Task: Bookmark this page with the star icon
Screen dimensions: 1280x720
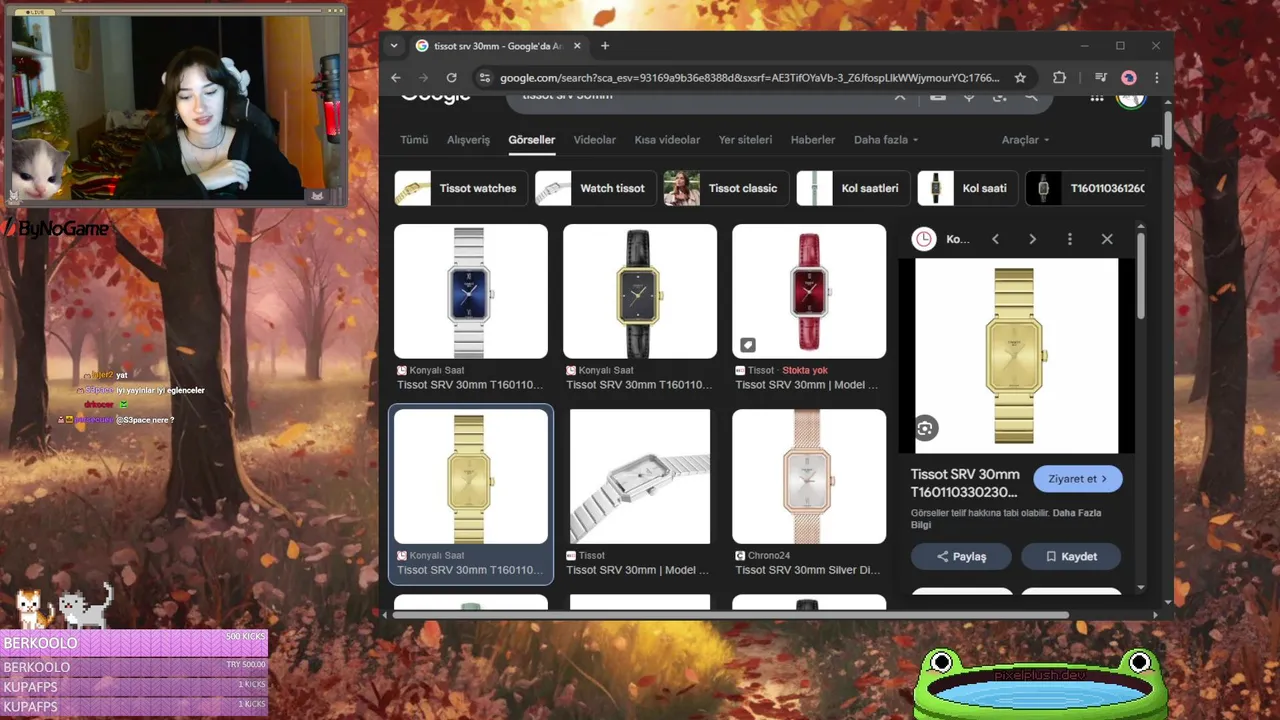Action: point(1020,78)
